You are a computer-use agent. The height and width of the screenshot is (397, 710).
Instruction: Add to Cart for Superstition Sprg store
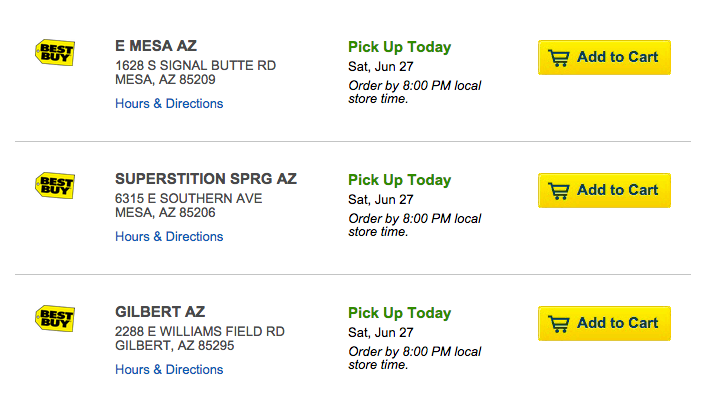[604, 191]
